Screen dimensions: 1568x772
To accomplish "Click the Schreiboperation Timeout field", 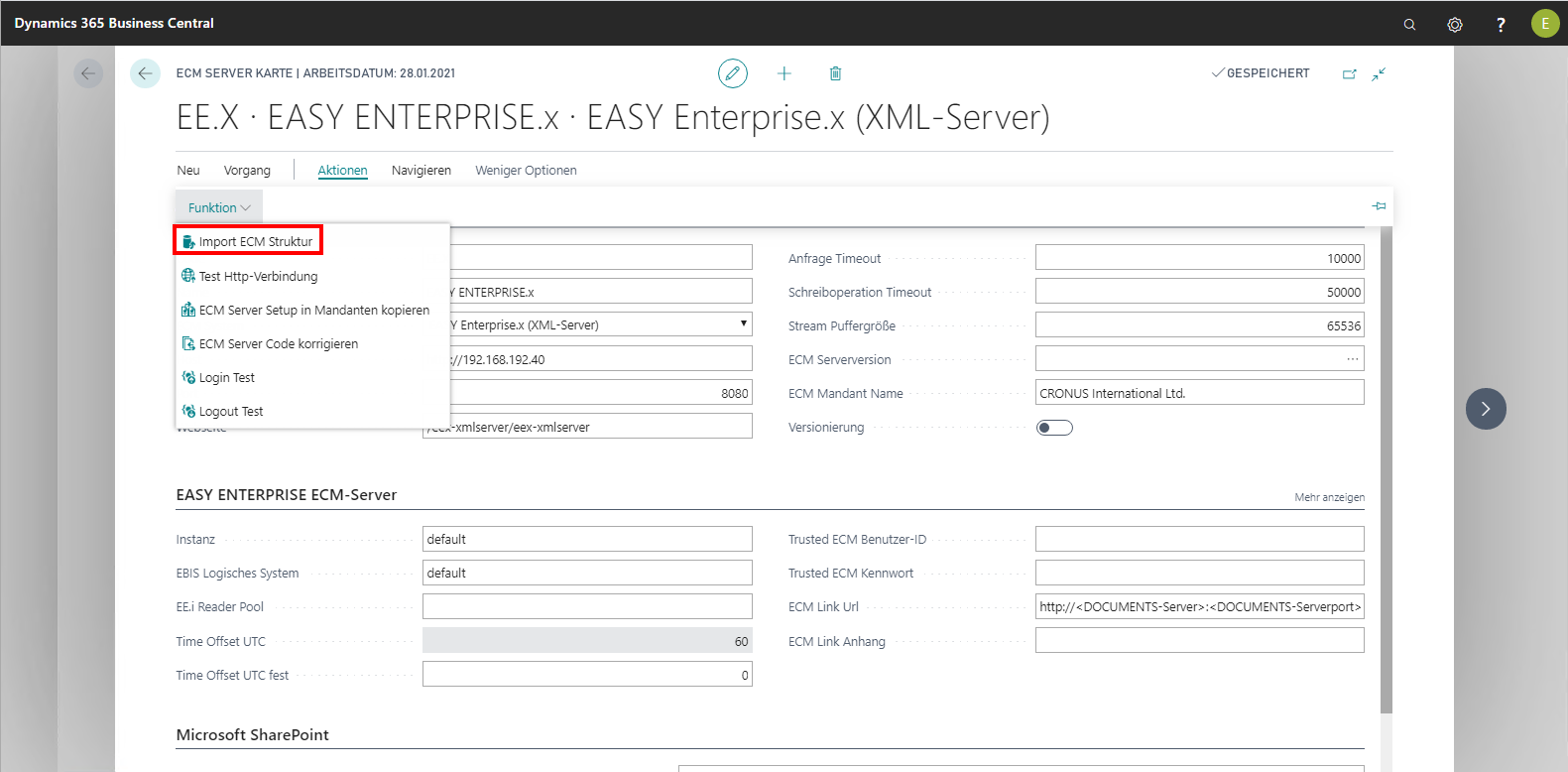I will point(1200,292).
